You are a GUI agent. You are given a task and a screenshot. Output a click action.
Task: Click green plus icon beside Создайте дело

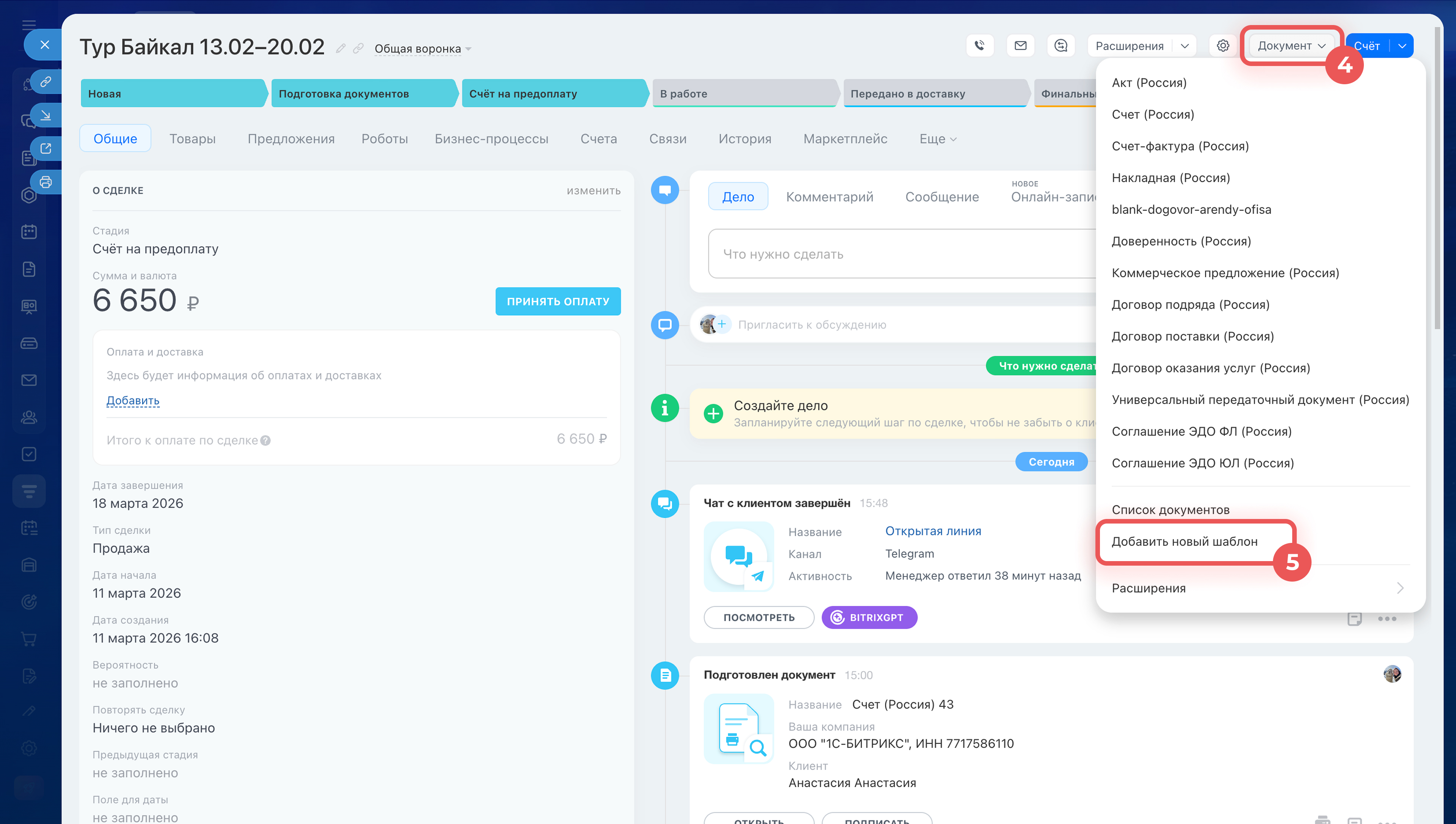tap(713, 414)
